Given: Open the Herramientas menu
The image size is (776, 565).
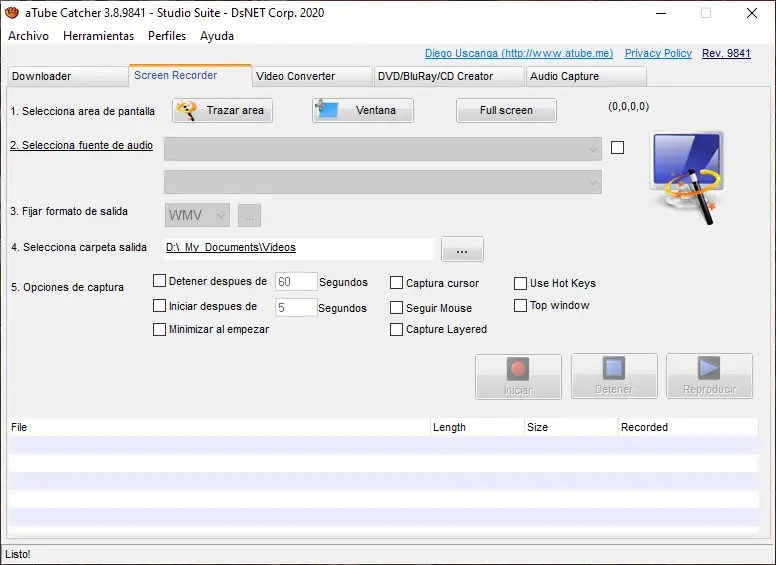Looking at the screenshot, I should 98,36.
